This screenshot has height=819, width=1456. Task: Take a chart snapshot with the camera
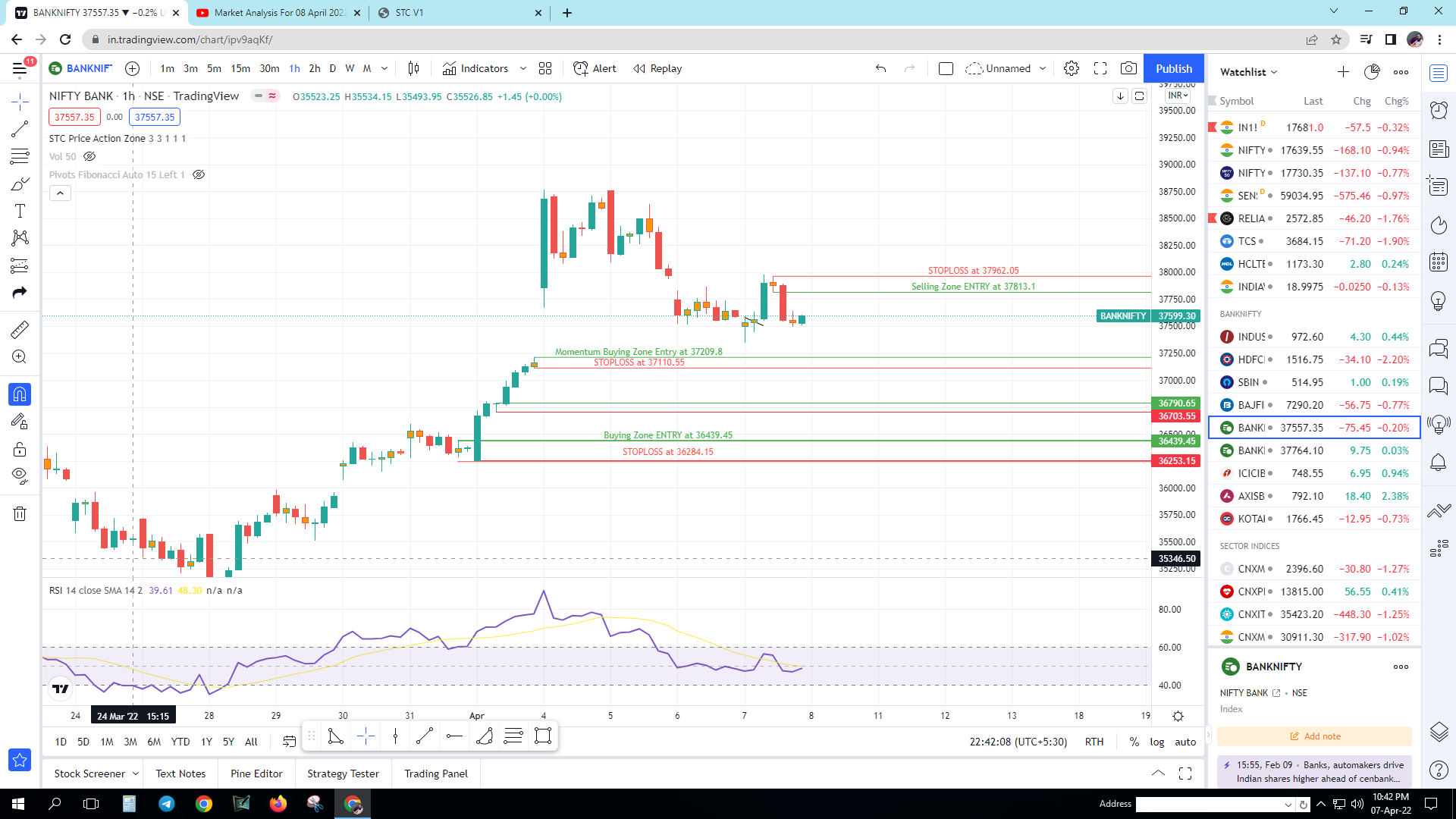(x=1128, y=68)
